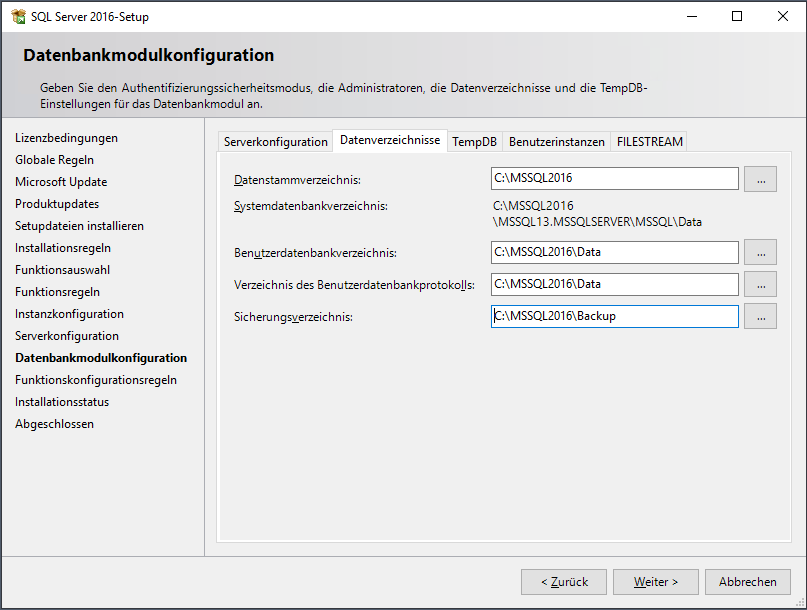Open the TempDB tab

(474, 142)
